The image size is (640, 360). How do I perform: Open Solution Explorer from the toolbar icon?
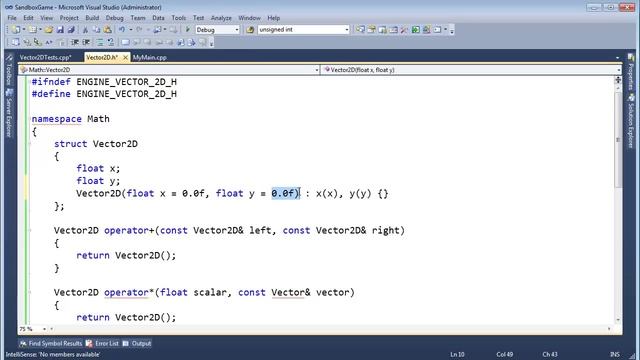[360, 30]
